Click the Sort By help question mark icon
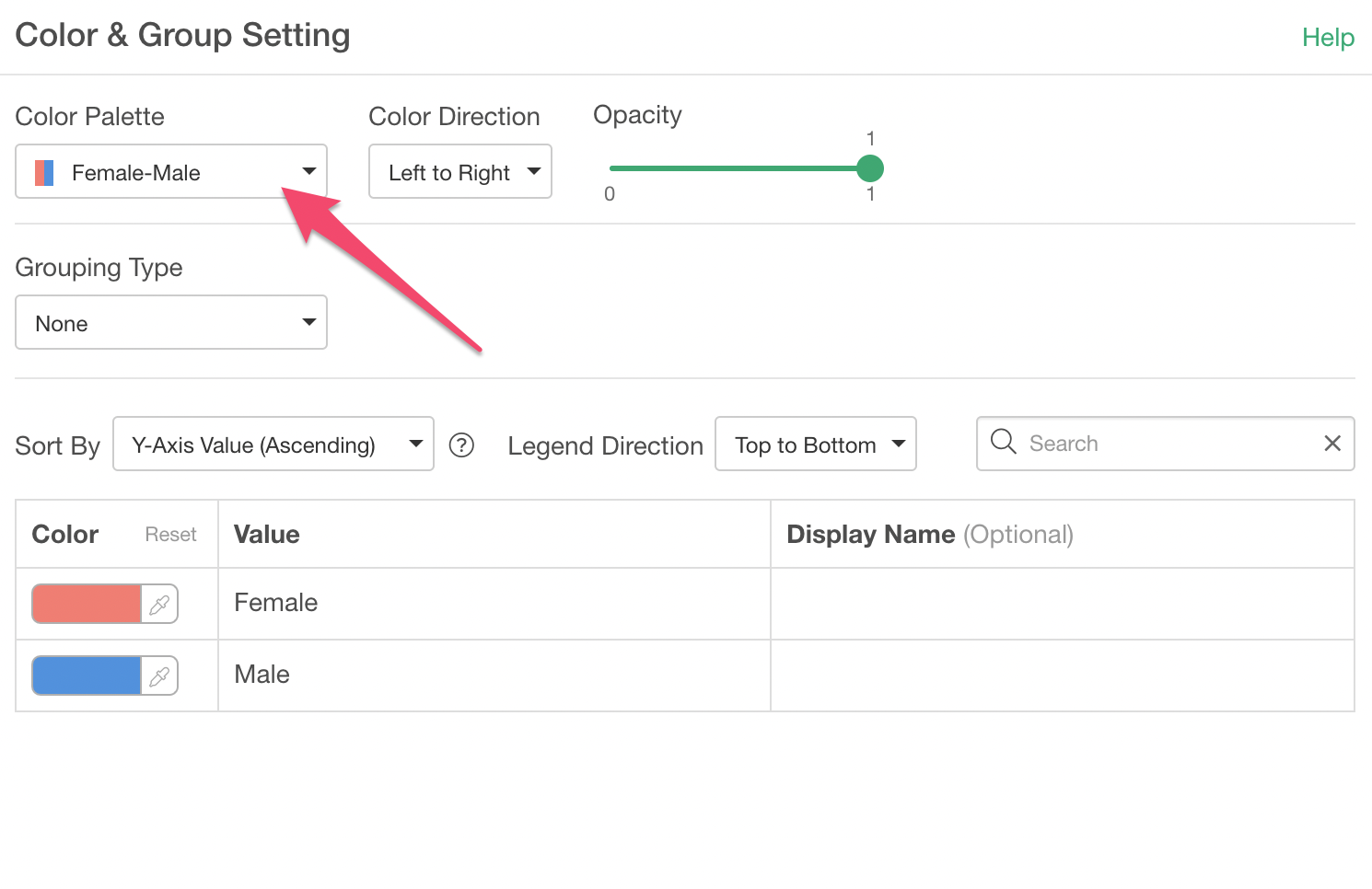Screen dimensions: 1372x889 (x=461, y=445)
